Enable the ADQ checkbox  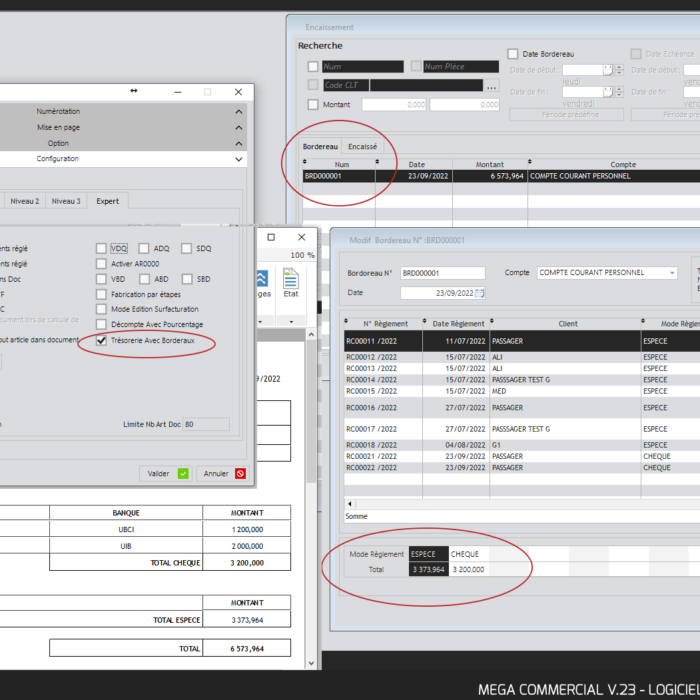click(x=144, y=248)
